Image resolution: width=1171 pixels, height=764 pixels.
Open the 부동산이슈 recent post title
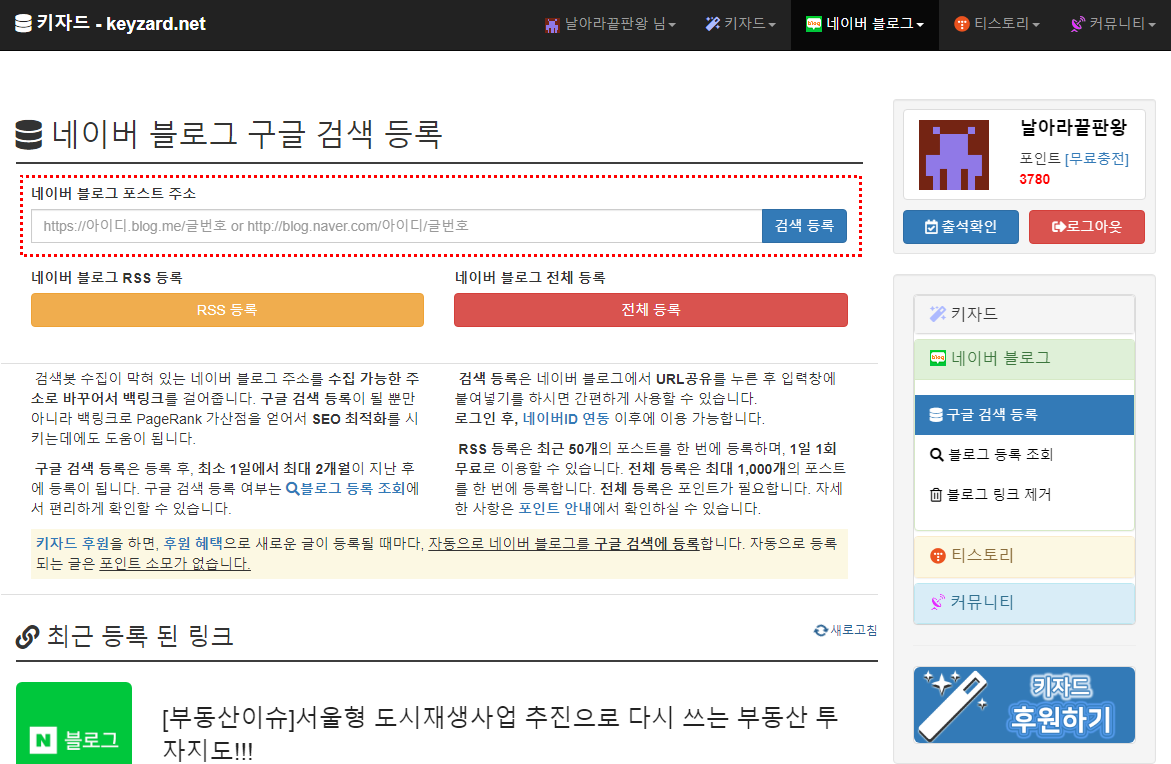click(500, 733)
